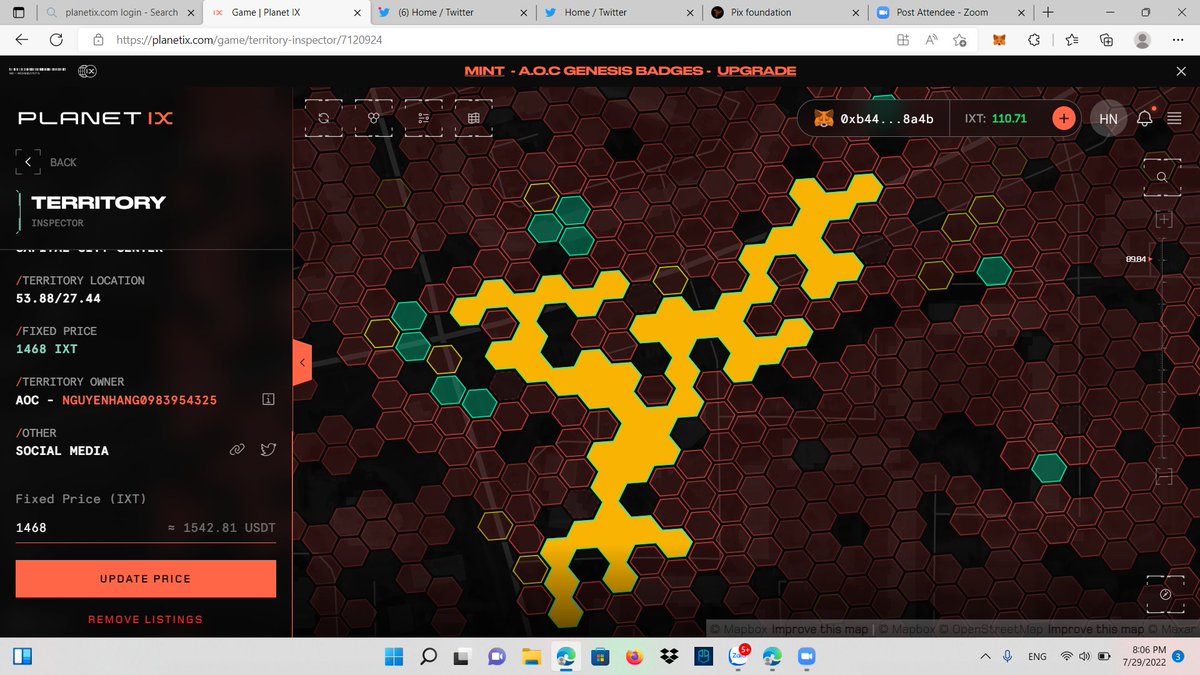Click the browser collections icon
1200x675 pixels.
pyautogui.click(x=1106, y=40)
